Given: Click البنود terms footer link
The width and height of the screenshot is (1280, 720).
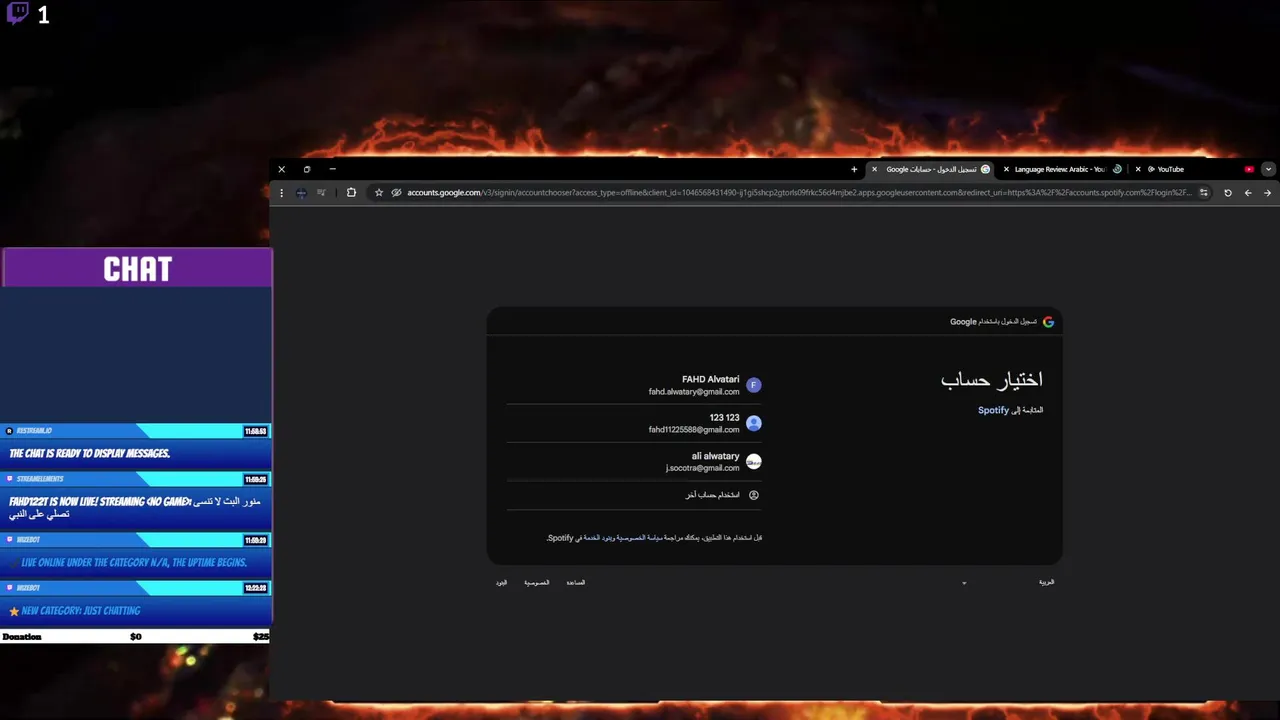Looking at the screenshot, I should pos(501,582).
